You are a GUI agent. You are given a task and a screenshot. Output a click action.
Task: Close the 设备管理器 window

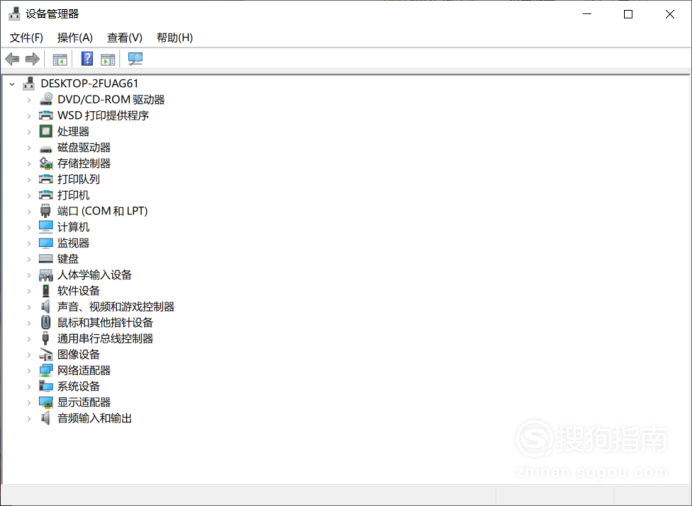tap(669, 14)
